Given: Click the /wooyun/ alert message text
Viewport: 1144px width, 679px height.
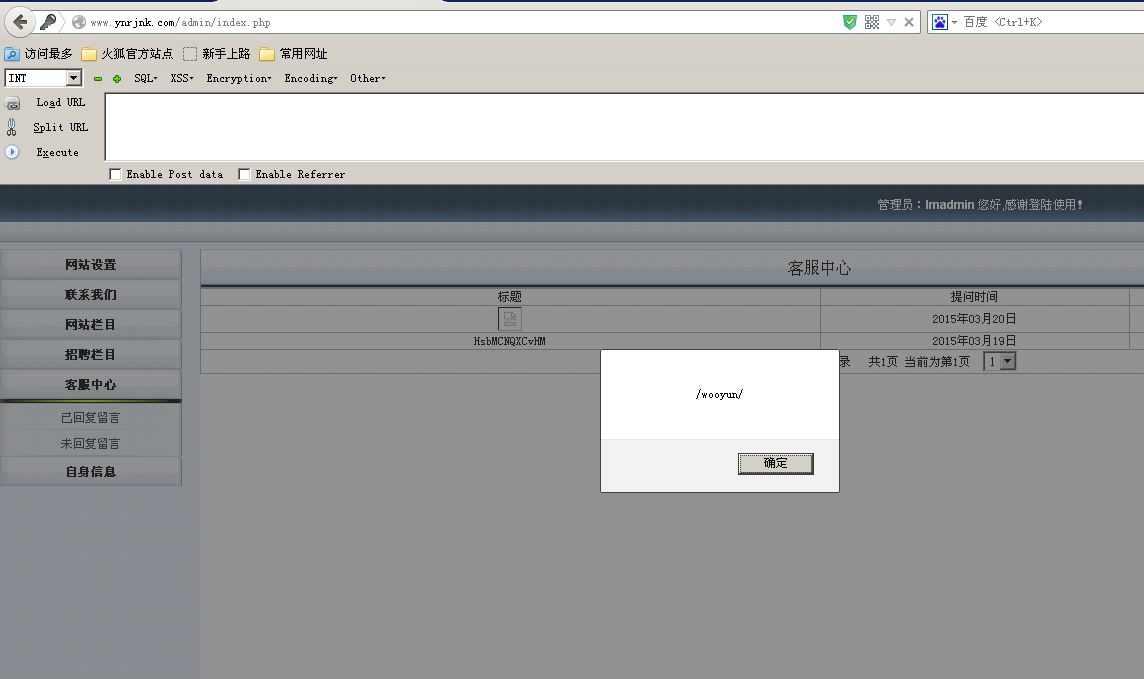Looking at the screenshot, I should (719, 395).
